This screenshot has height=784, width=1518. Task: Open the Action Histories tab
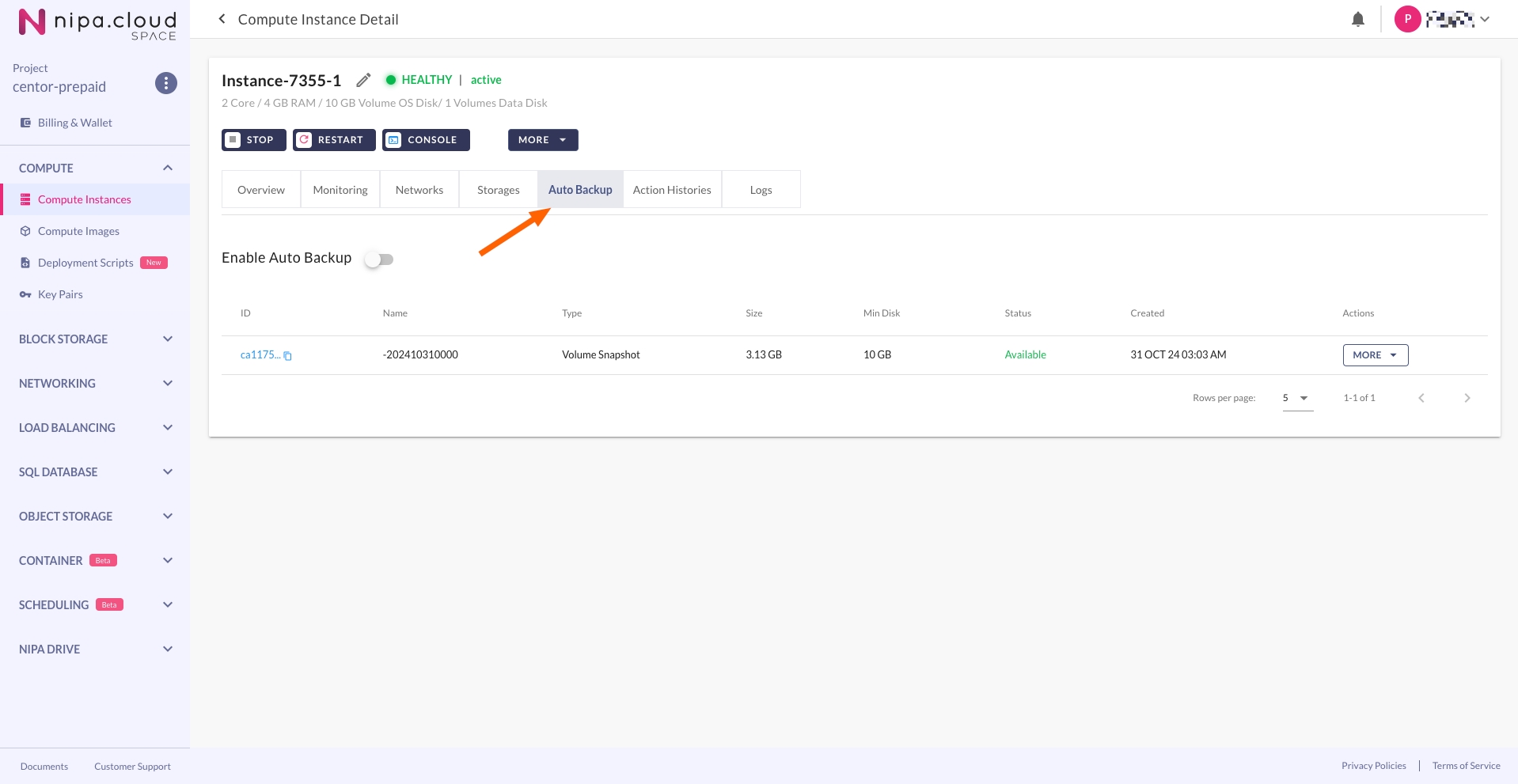click(672, 190)
